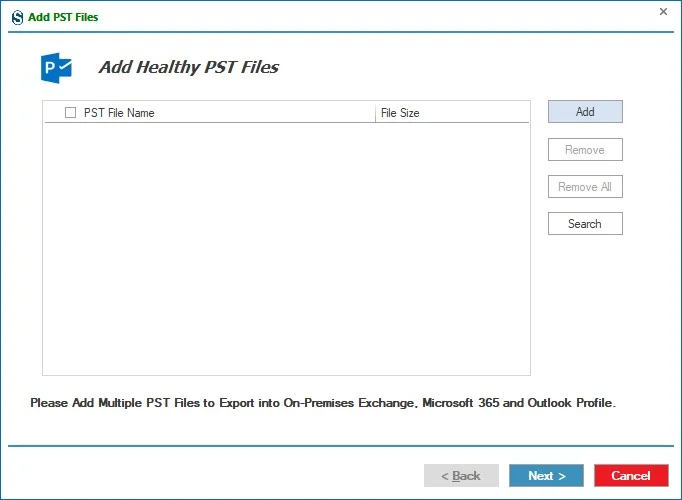Open Search for PST files

click(x=585, y=223)
